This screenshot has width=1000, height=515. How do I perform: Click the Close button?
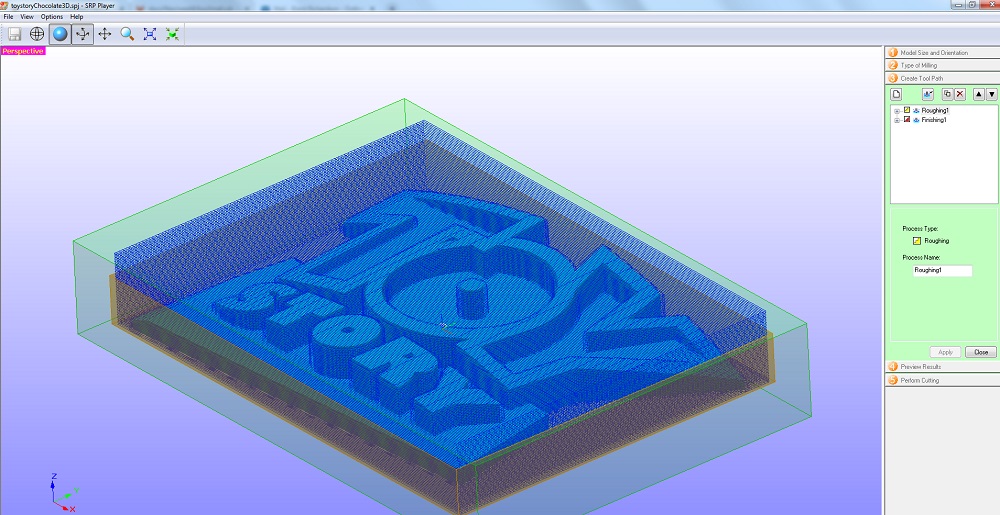coord(981,352)
